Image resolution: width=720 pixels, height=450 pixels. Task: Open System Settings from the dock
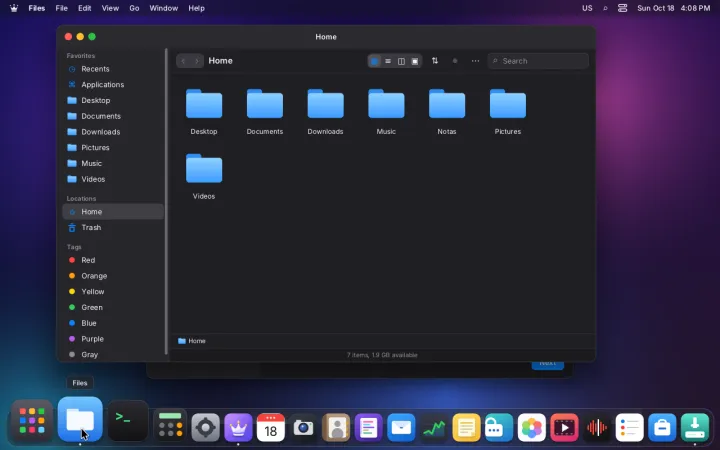point(205,428)
